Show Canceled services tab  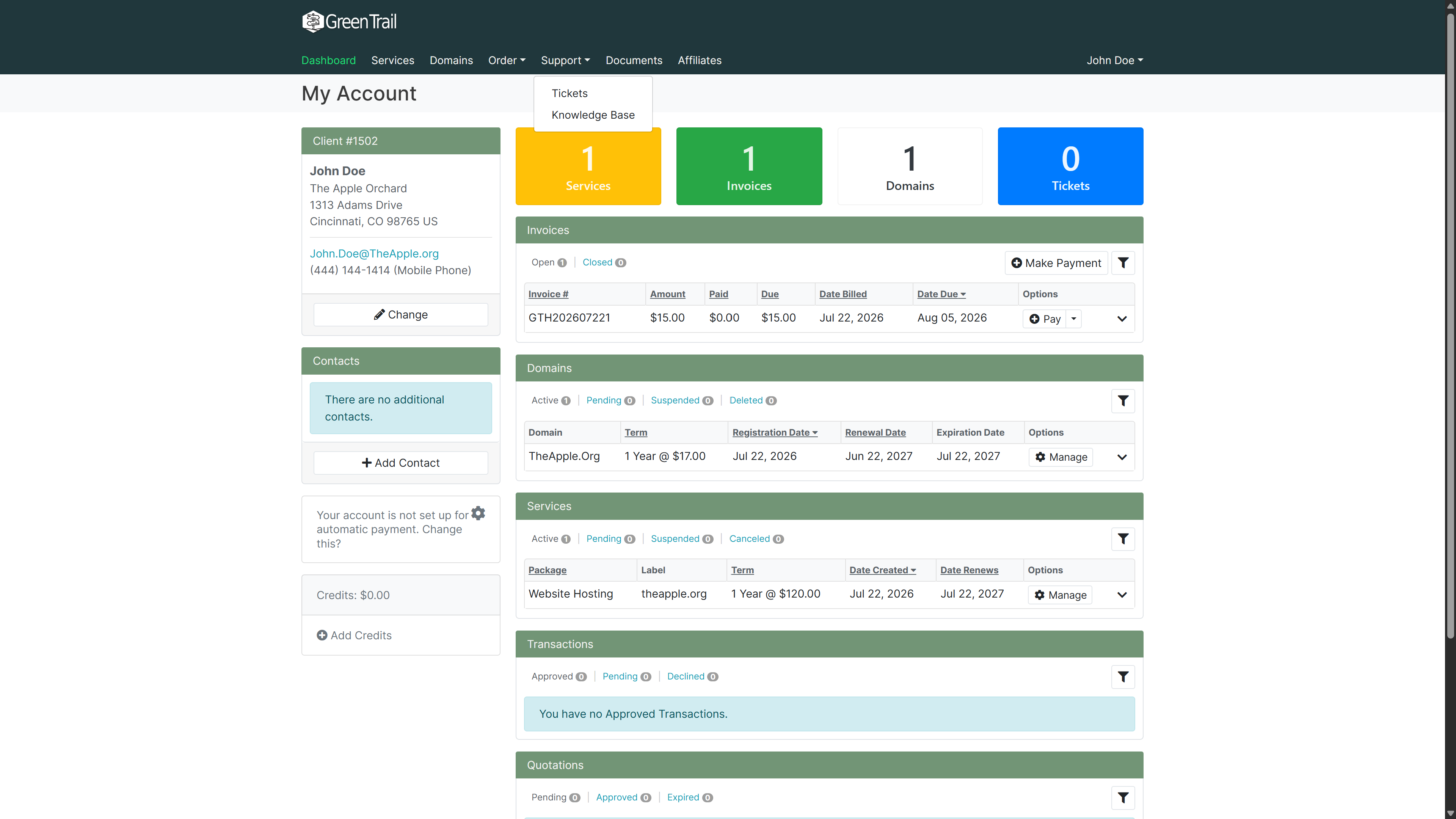tap(756, 539)
